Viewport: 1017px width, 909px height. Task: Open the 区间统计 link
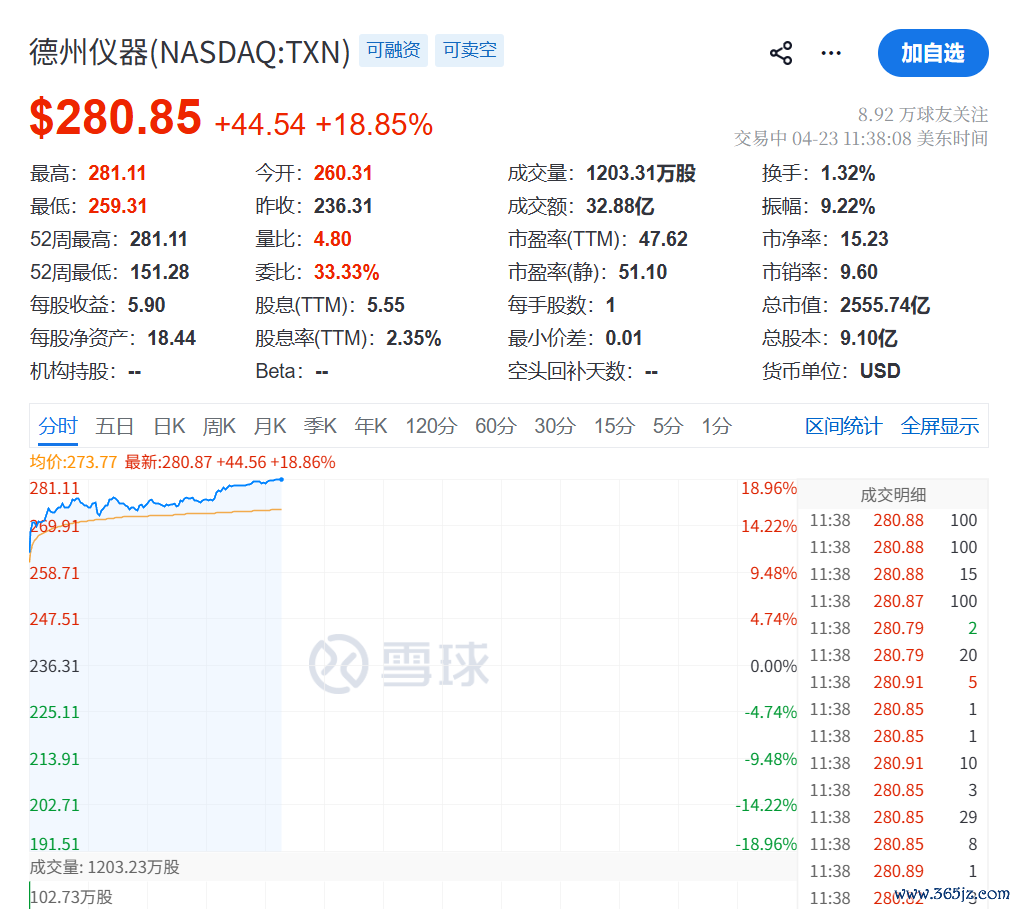(x=844, y=426)
